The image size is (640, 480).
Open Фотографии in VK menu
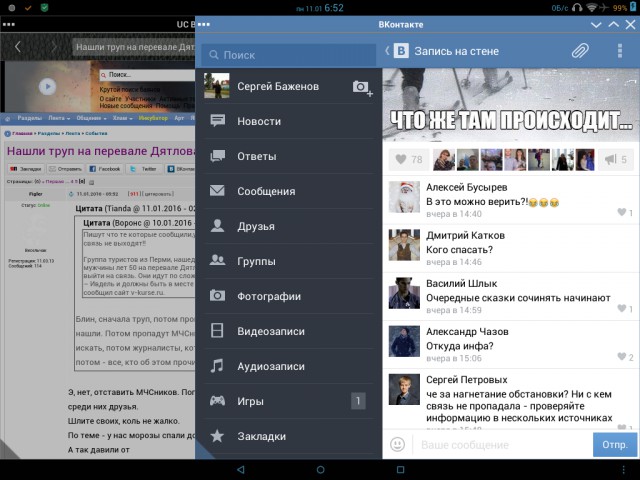pyautogui.click(x=289, y=296)
